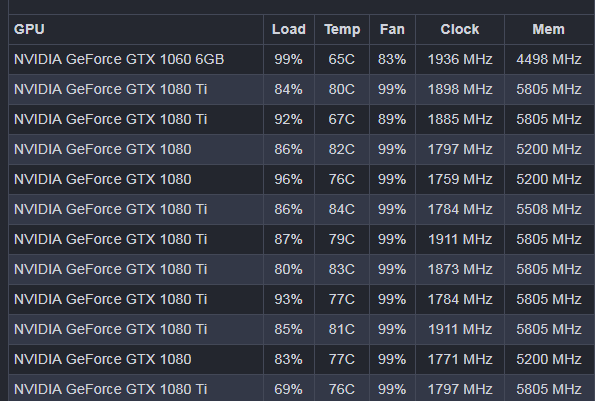
Task: Click the 1936 MHz clock value
Action: click(460, 59)
